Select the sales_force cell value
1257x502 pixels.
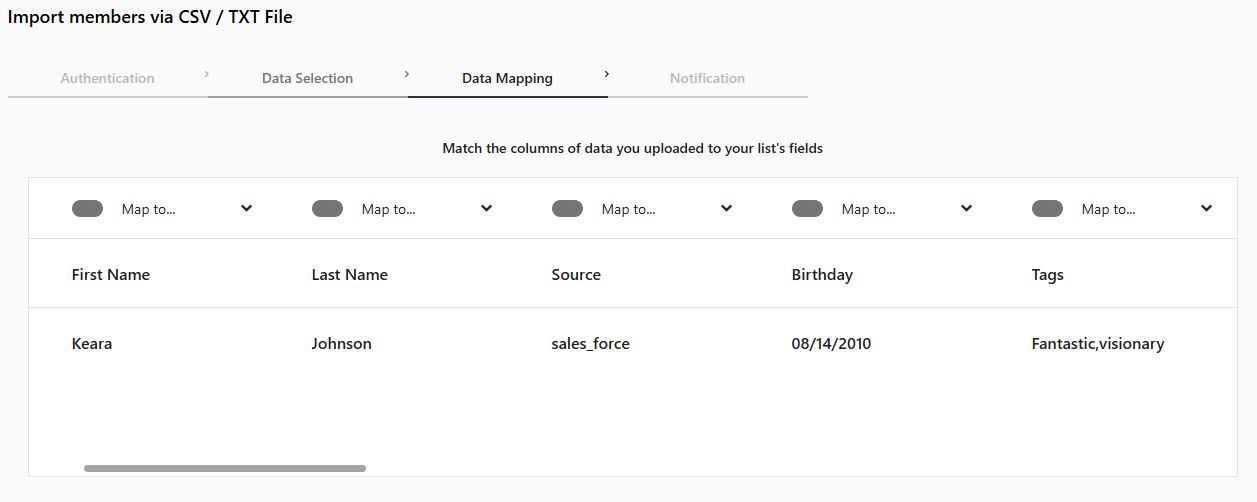tap(591, 344)
